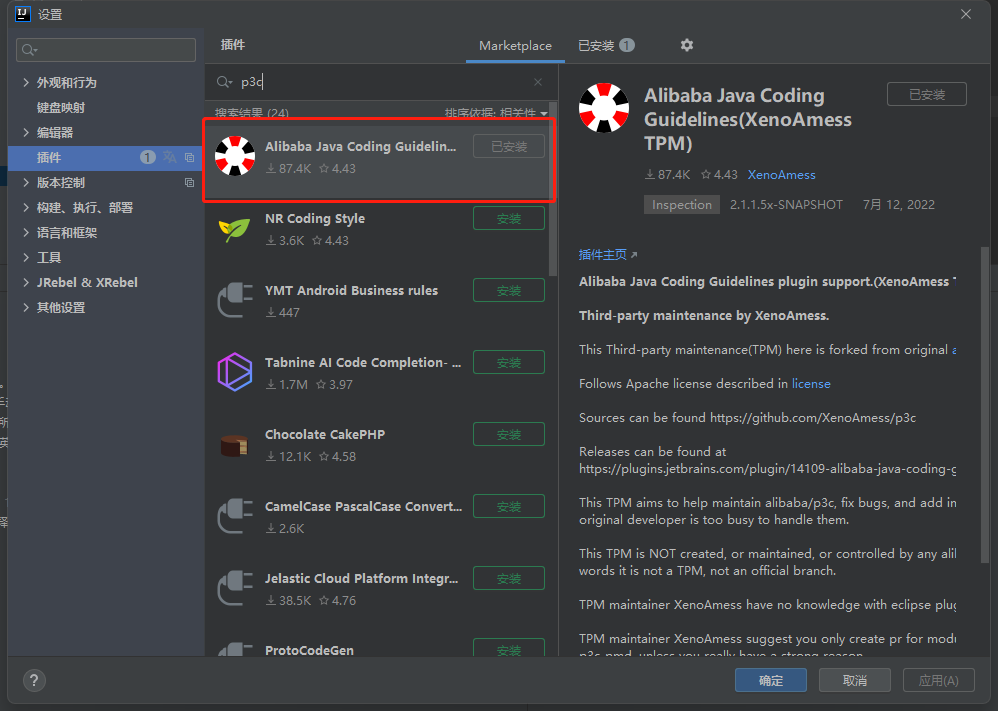Install YMT Android Business rules plugin
The height and width of the screenshot is (711, 998).
[509, 290]
